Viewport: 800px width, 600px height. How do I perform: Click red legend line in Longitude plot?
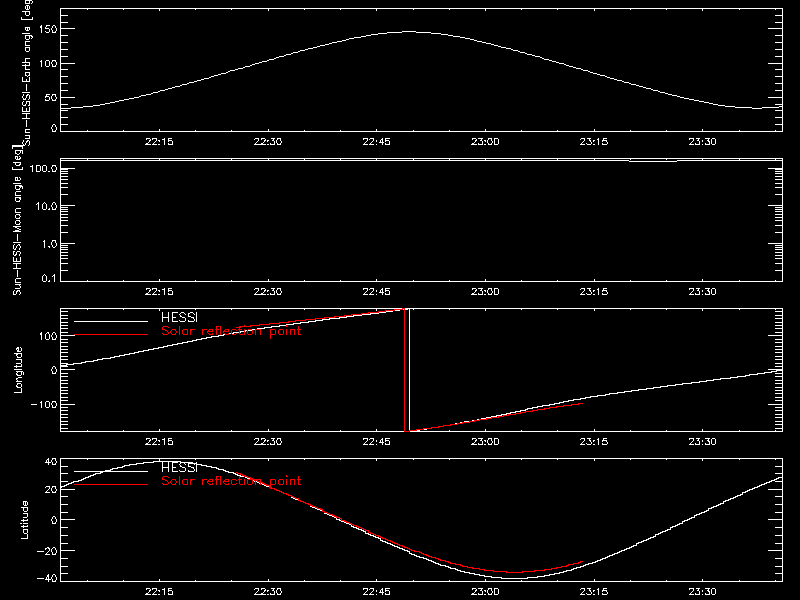tap(111, 335)
